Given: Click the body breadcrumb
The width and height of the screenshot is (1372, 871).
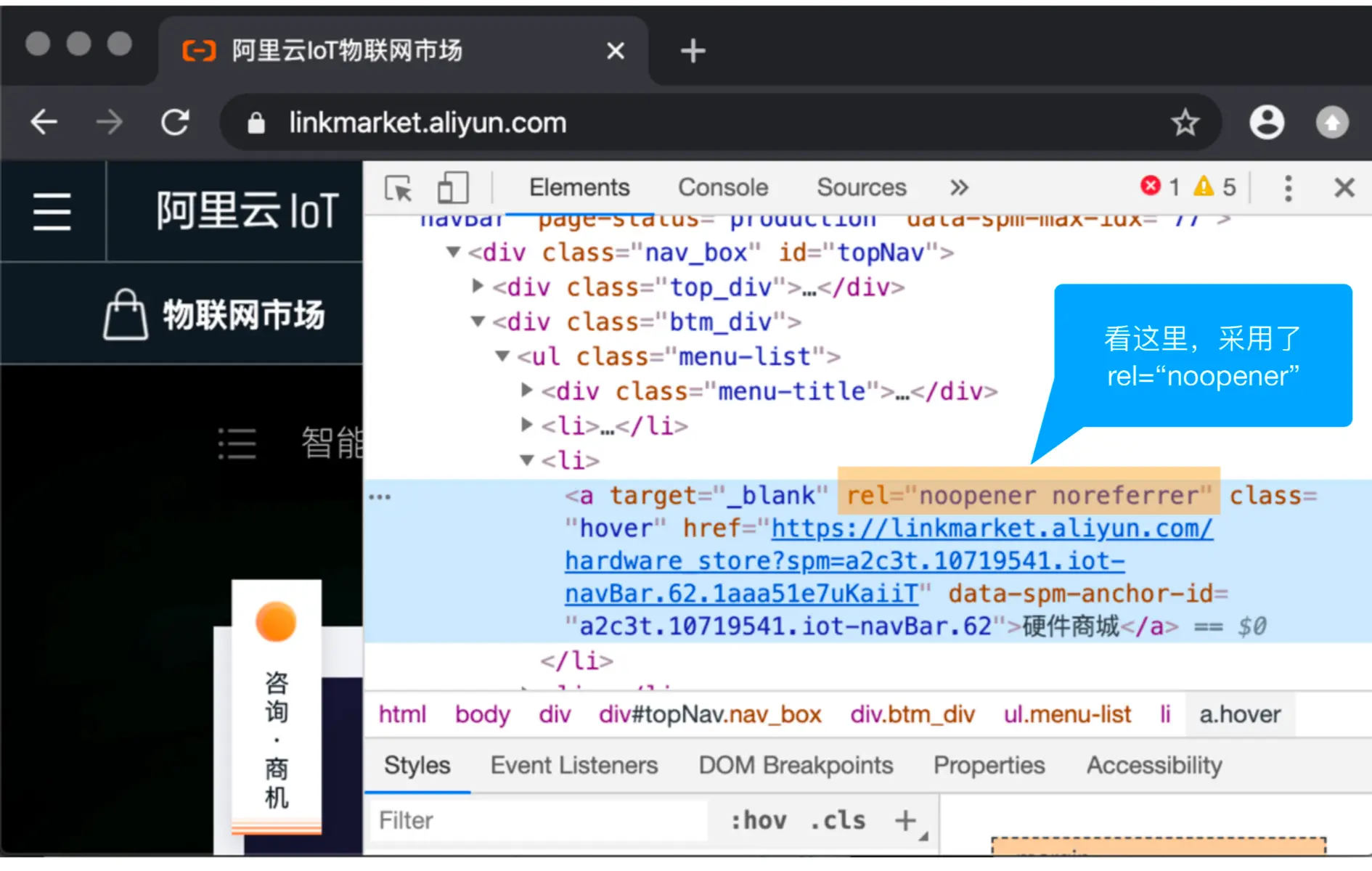Looking at the screenshot, I should coord(483,714).
